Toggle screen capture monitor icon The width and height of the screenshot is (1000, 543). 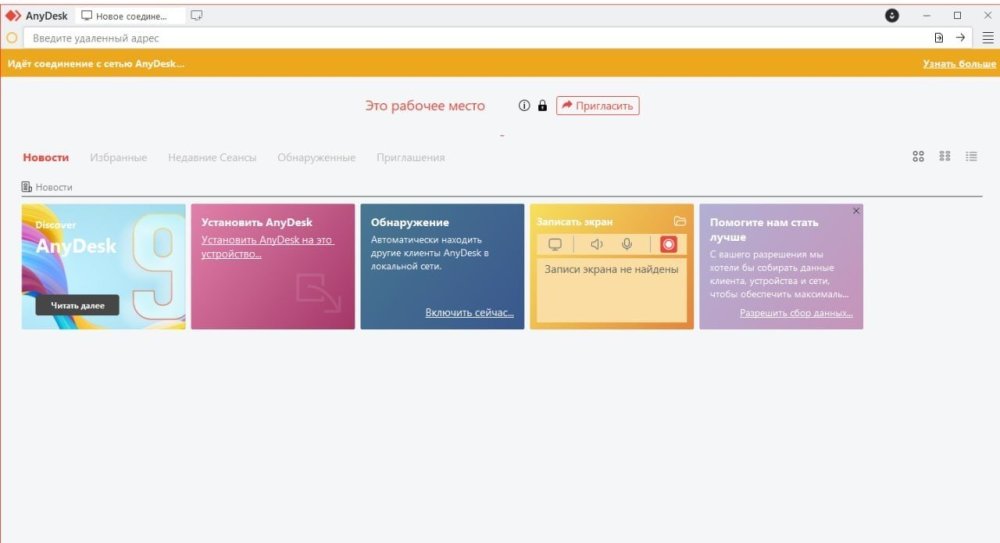tap(555, 244)
